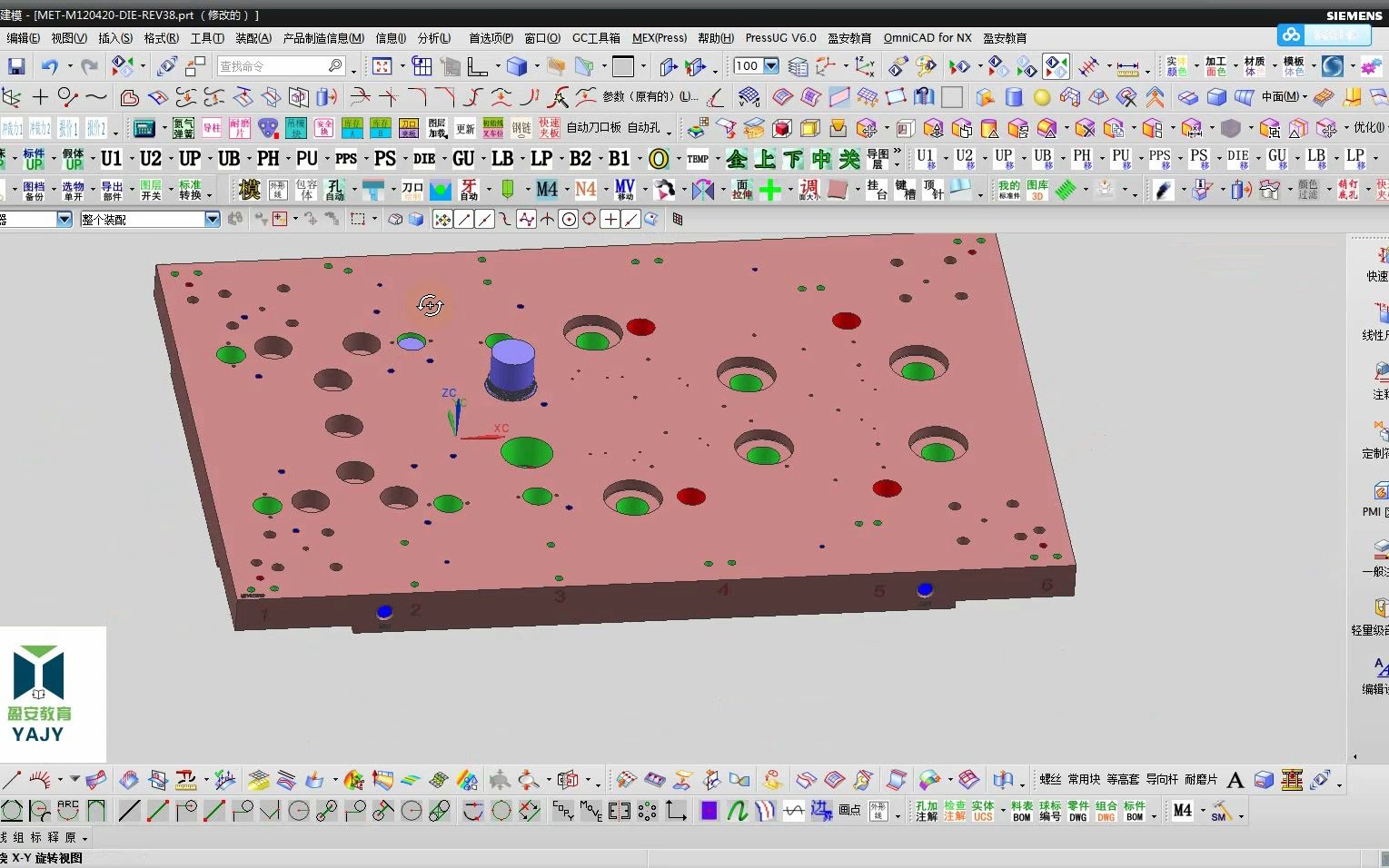Toggle the quadrant point snap icon
Image resolution: width=1389 pixels, height=868 pixels.
(x=590, y=219)
